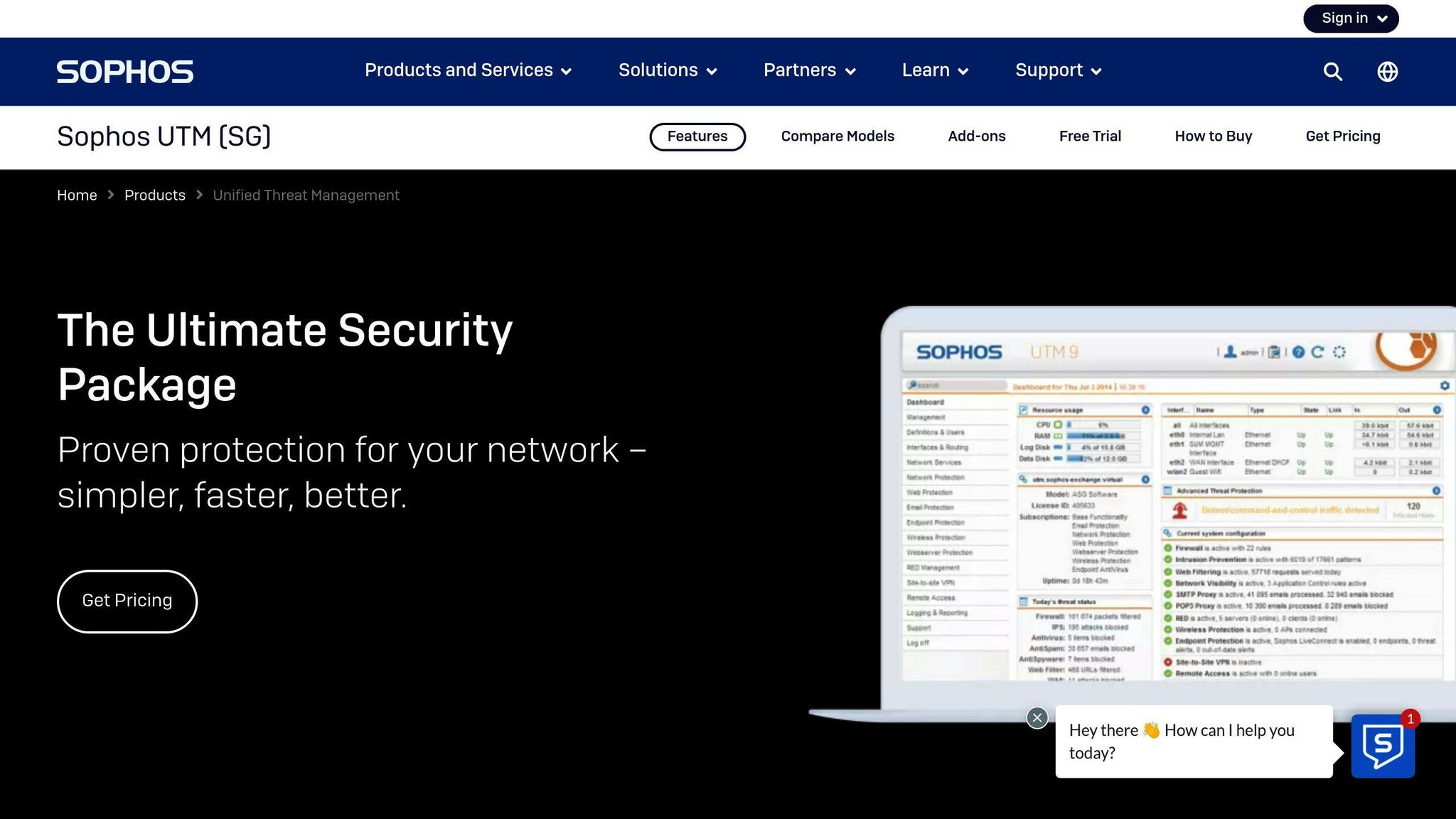1456x819 pixels.
Task: Click the hero Get Pricing button
Action: tap(127, 601)
